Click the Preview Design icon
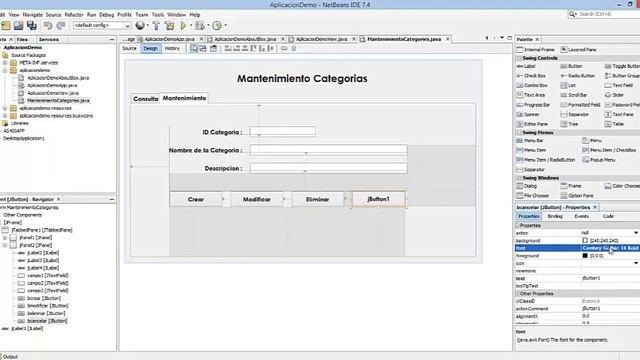Viewport: 640px width, 360px height. pyautogui.click(x=213, y=49)
